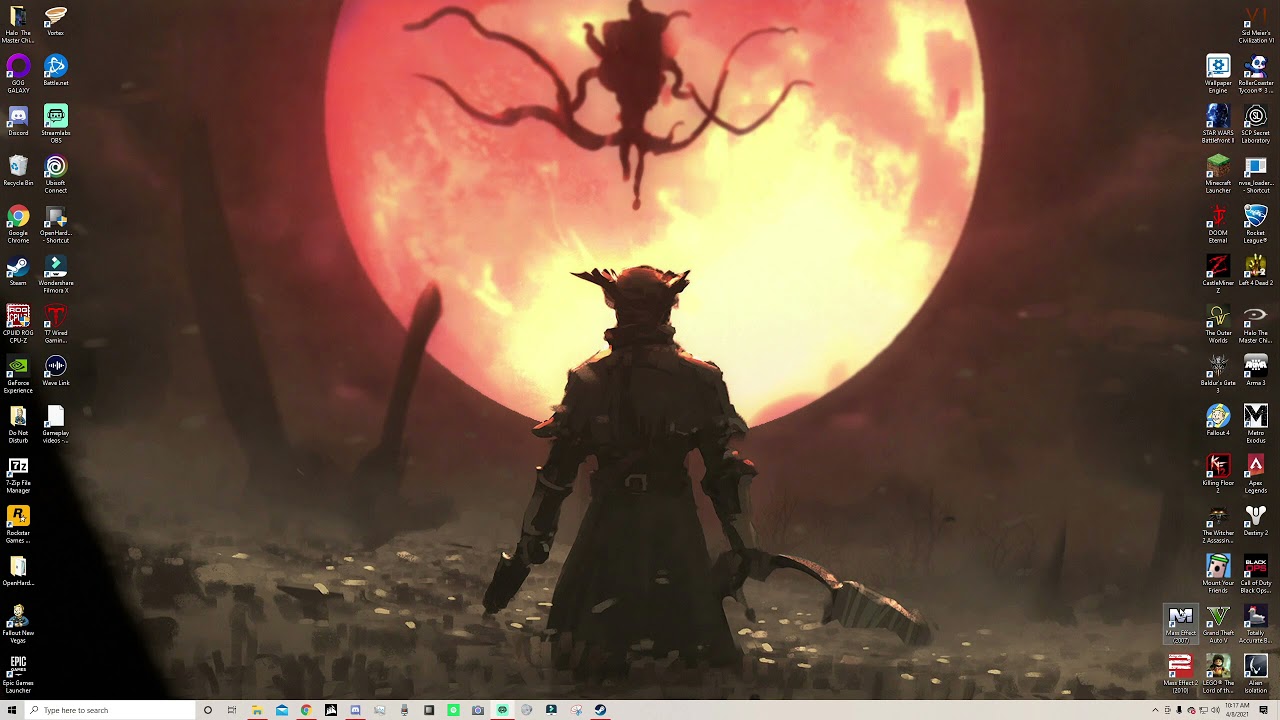Open the Battle.net desktop shortcut
1280x720 pixels.
[55, 71]
